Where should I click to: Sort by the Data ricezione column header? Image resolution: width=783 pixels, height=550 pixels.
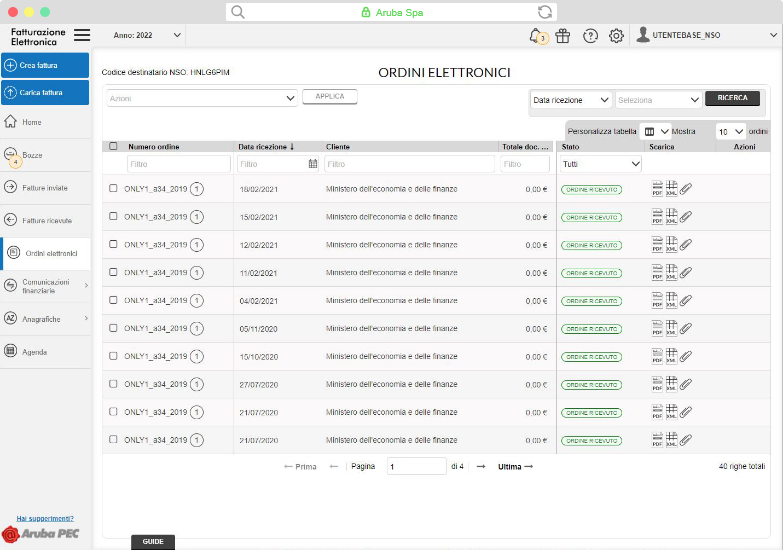(x=266, y=147)
